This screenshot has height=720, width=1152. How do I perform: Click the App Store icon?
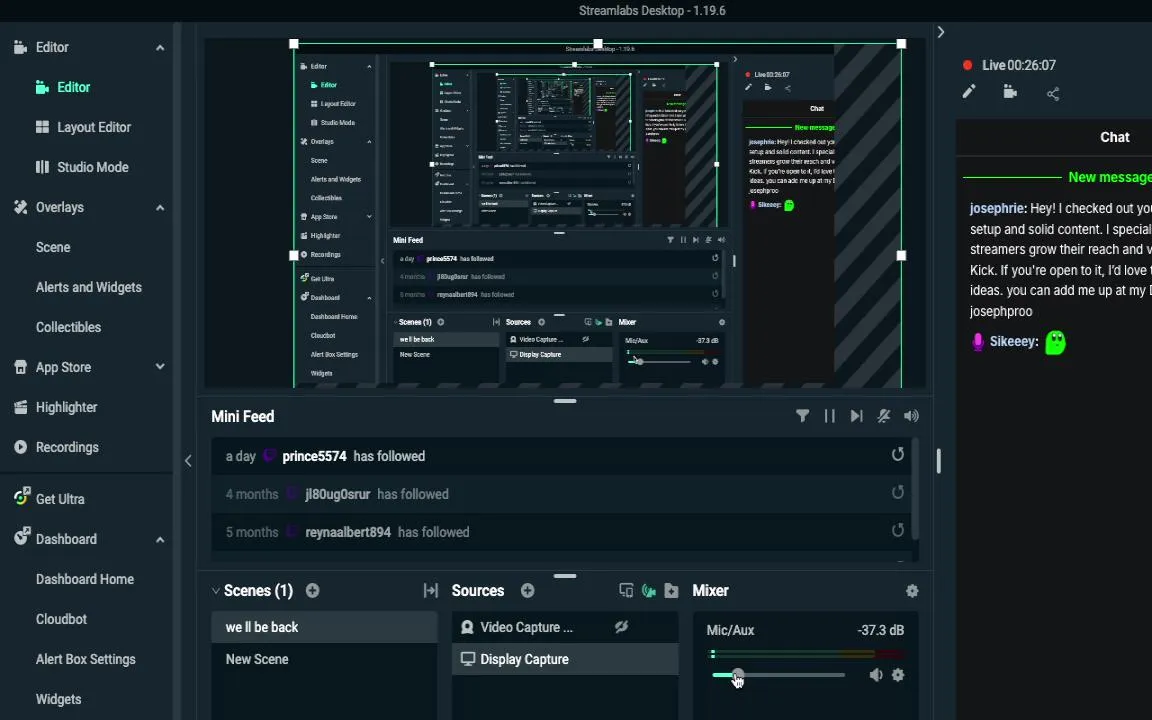[21, 367]
